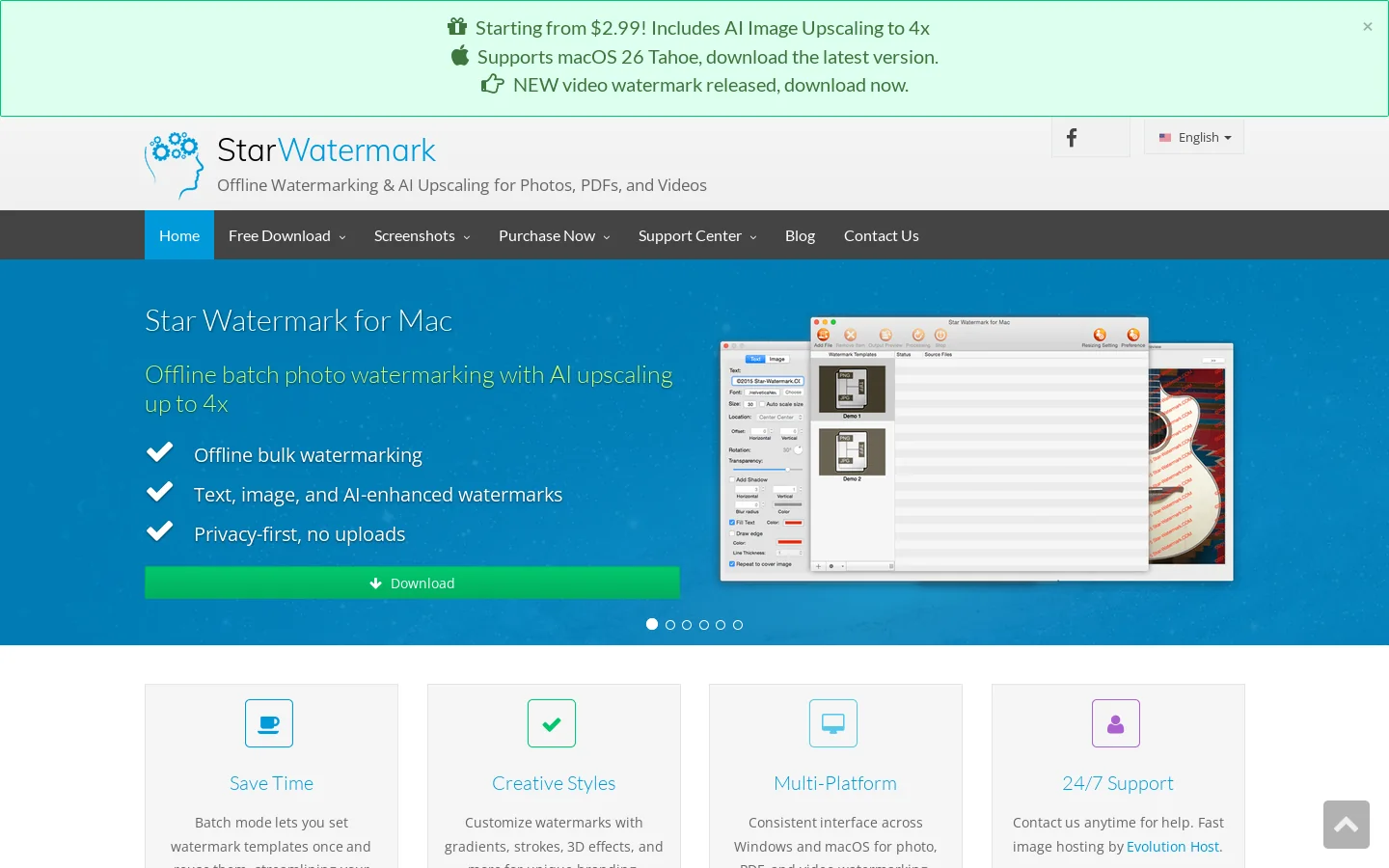Click the StarWatermark head logo
1389x868 pixels.
(174, 165)
